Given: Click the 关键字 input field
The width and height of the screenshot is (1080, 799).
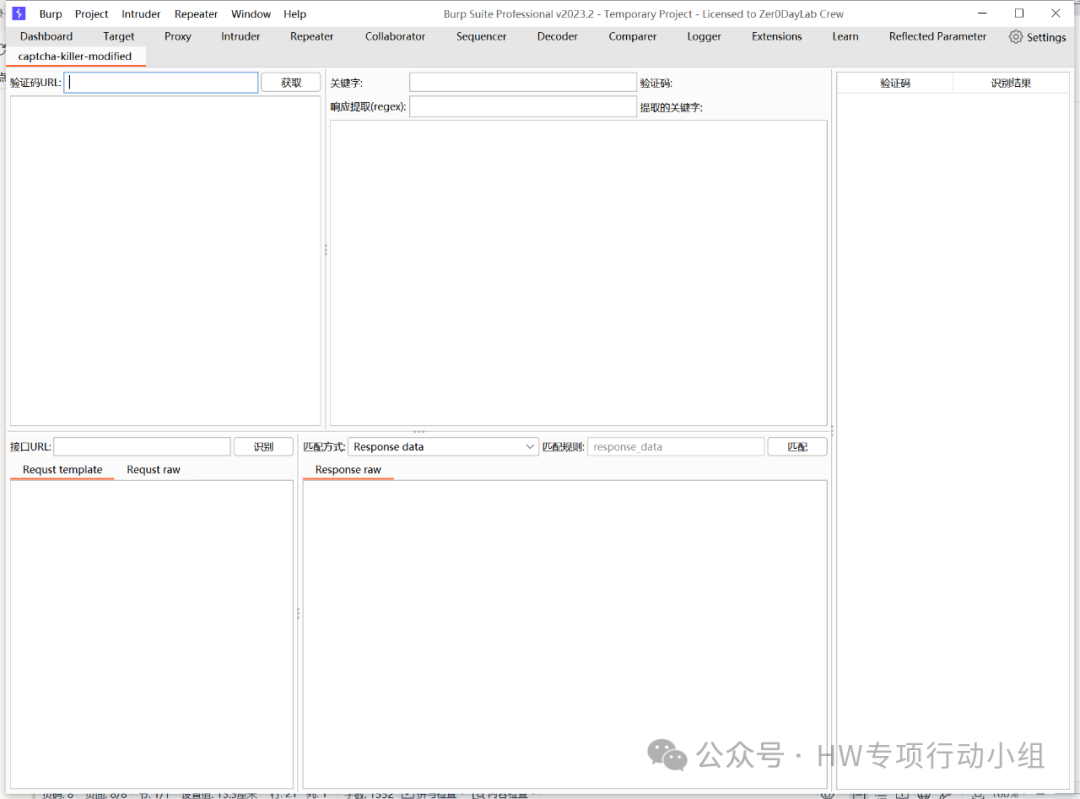Looking at the screenshot, I should (523, 83).
